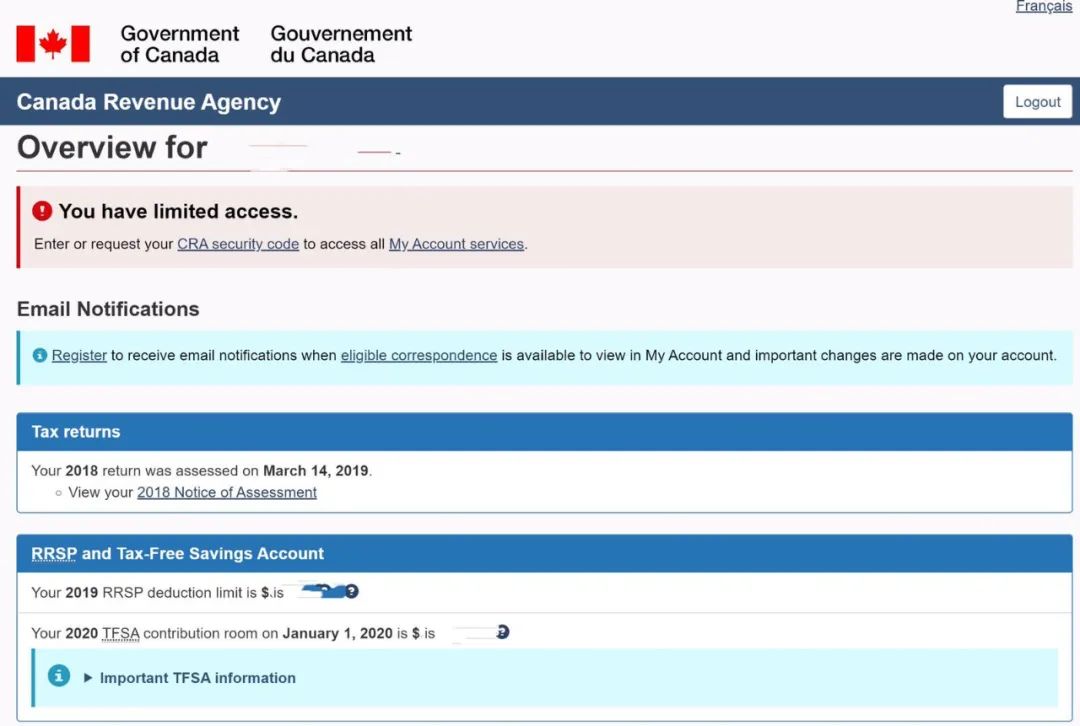This screenshot has width=1080, height=726.
Task: Expand the Important TFSA information section
Action: pyautogui.click(x=197, y=677)
